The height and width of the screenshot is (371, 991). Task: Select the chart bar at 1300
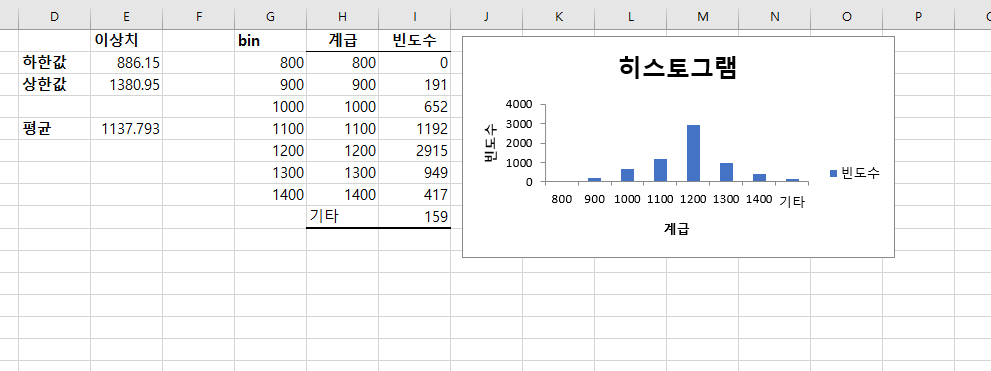coord(726,173)
